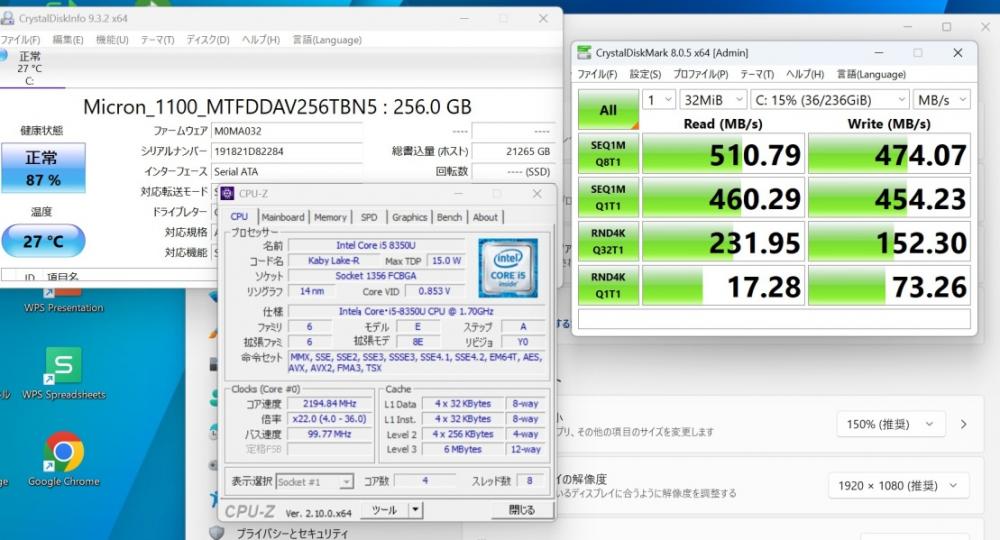The height and width of the screenshot is (540, 1000).
Task: Open ヘルプ(H) menu in CrystalDiskMark
Action: [x=805, y=75]
